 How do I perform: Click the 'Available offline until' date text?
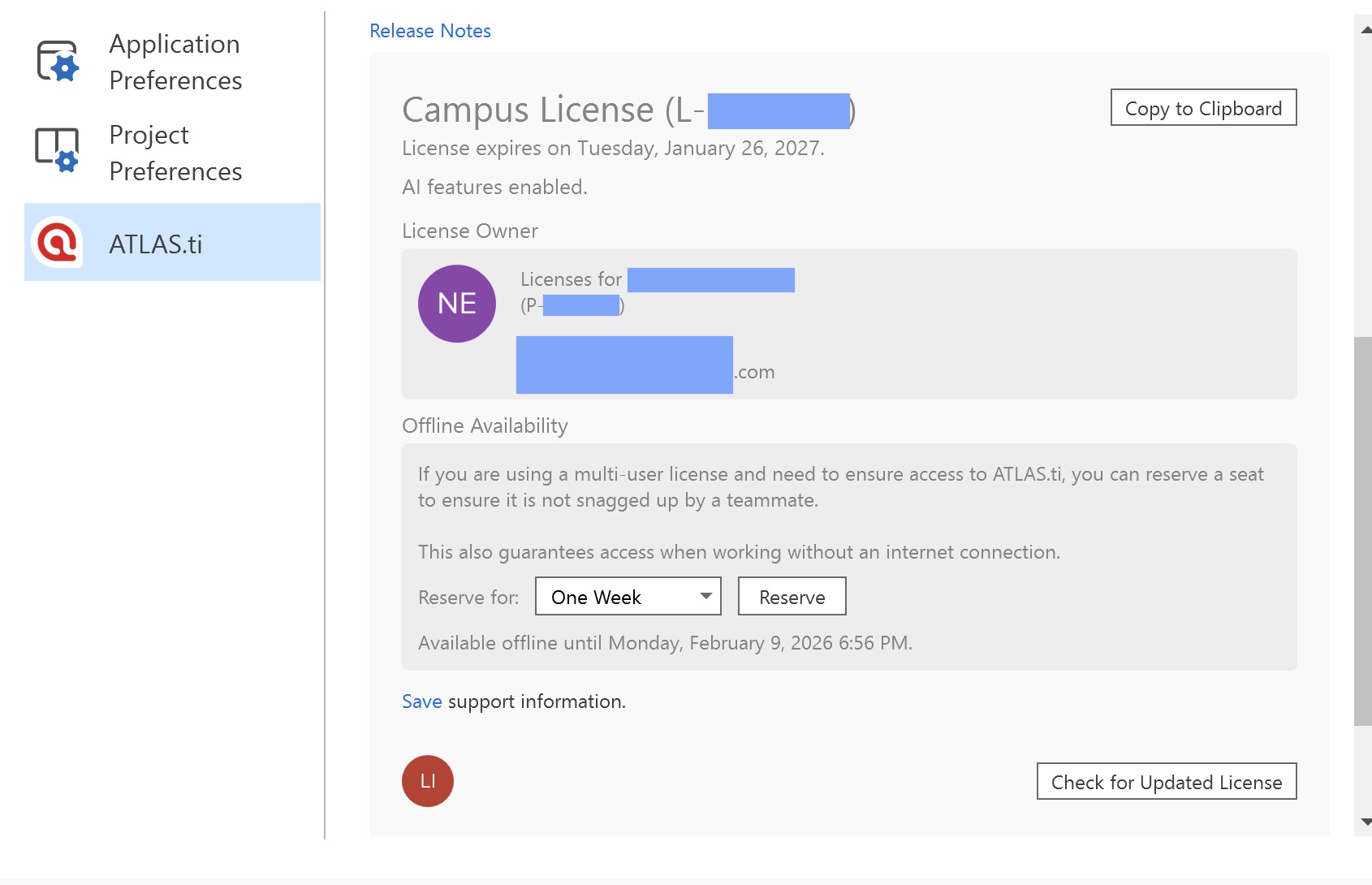665,643
